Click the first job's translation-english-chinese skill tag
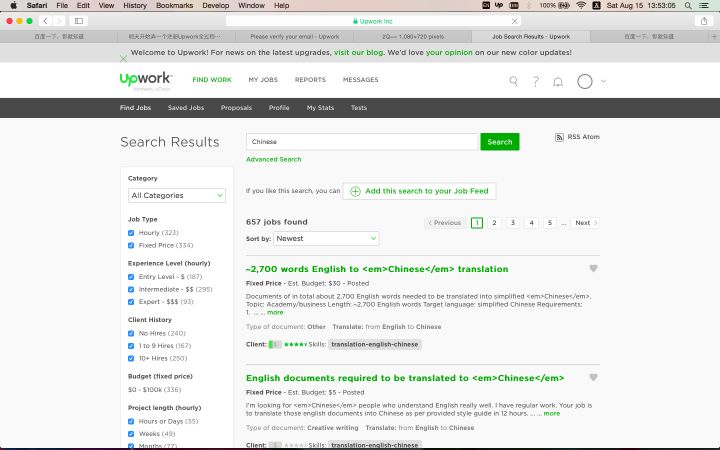 click(x=375, y=344)
